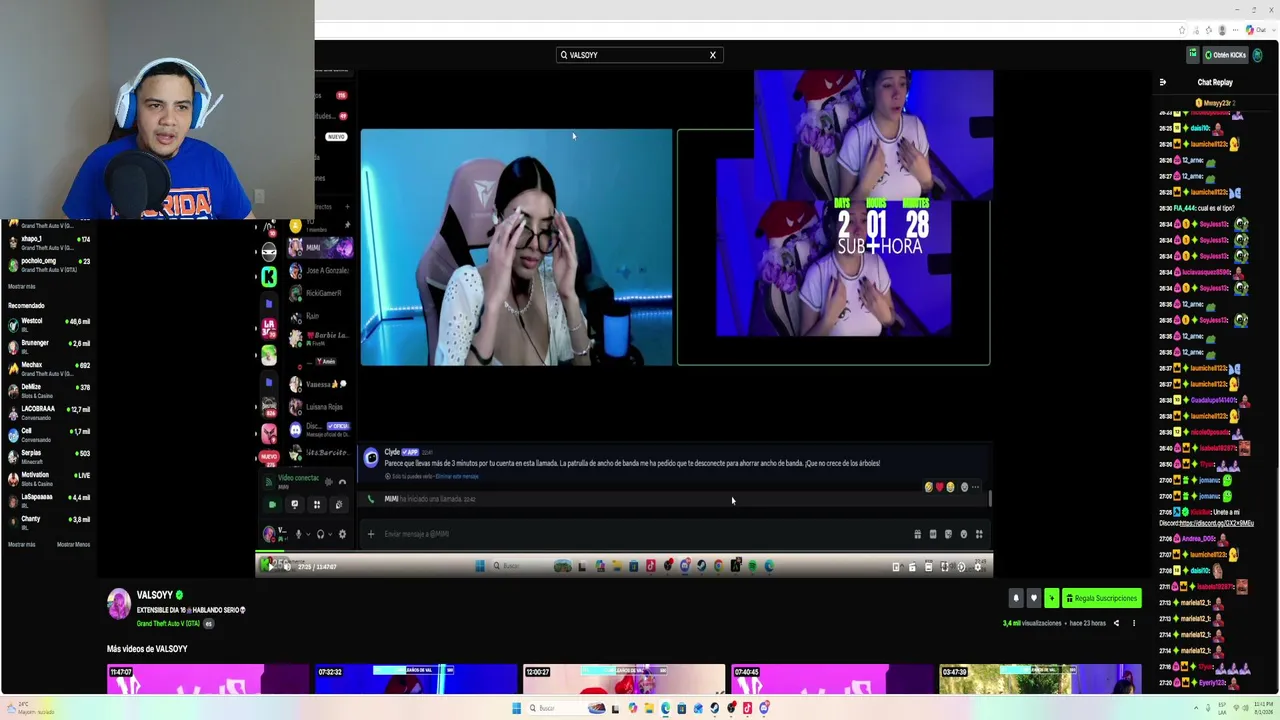Click the 'es' language tag
Viewport: 1280px width, 720px height.
pos(209,623)
